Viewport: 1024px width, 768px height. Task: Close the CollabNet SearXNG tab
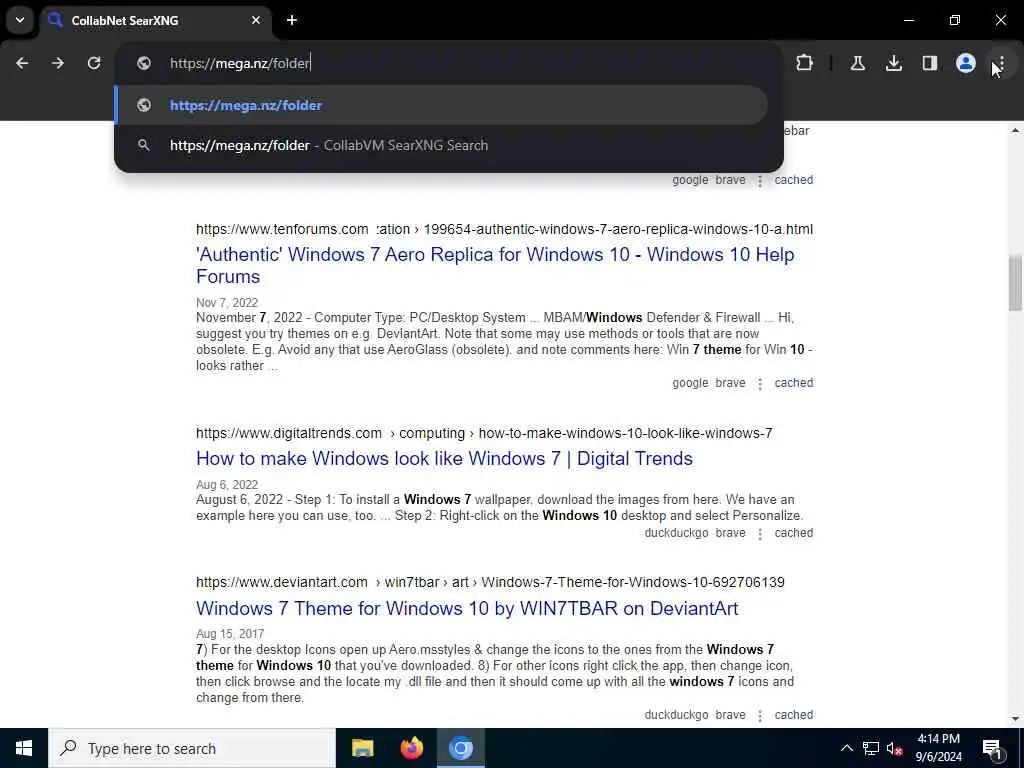256,20
